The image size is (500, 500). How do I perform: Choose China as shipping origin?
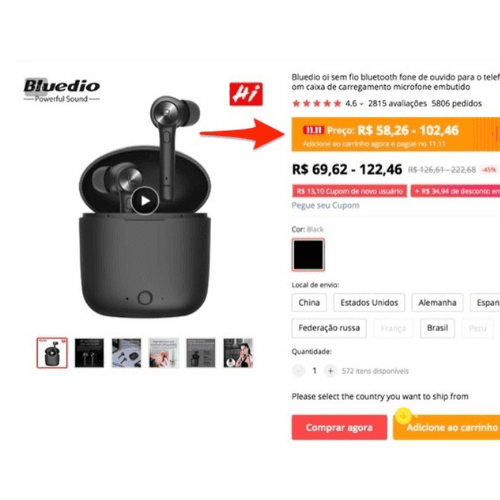pos(309,302)
